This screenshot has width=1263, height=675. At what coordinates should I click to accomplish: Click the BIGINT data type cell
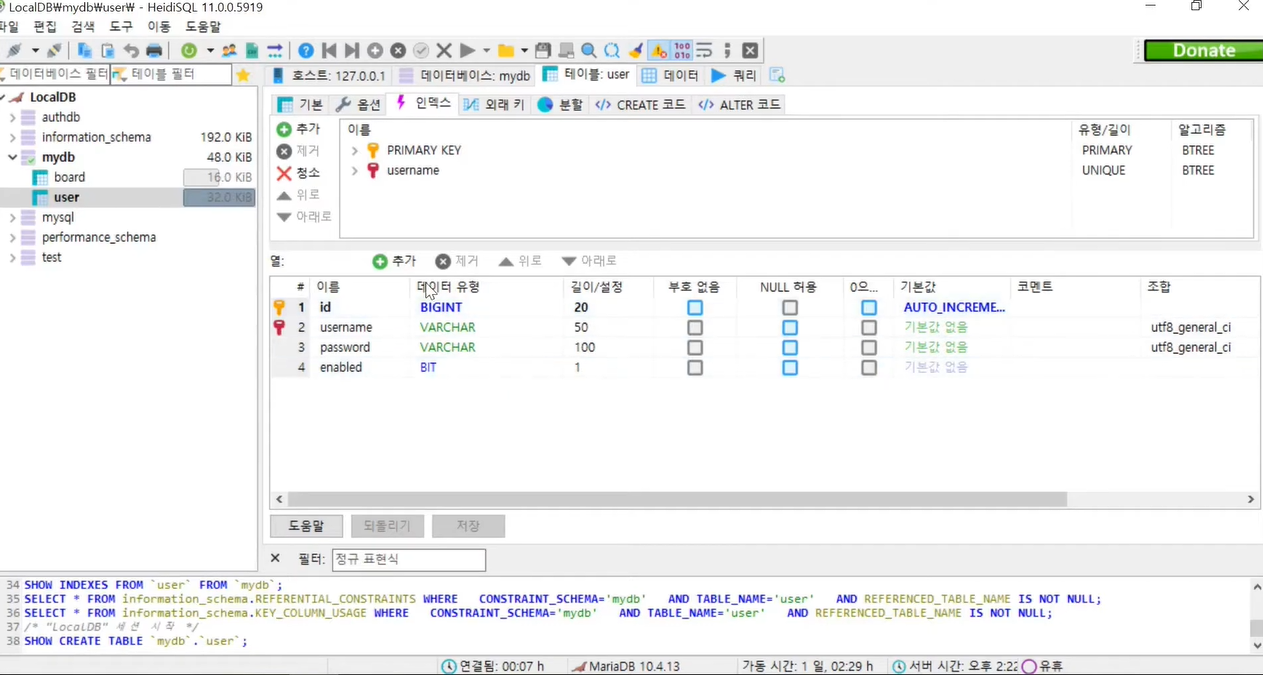point(441,307)
